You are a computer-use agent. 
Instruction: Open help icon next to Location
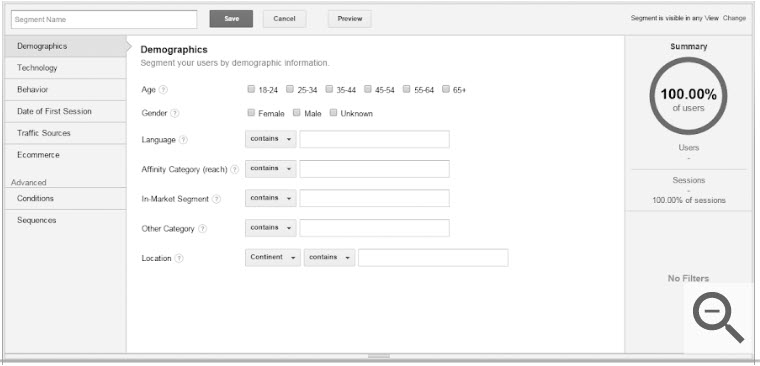(179, 258)
